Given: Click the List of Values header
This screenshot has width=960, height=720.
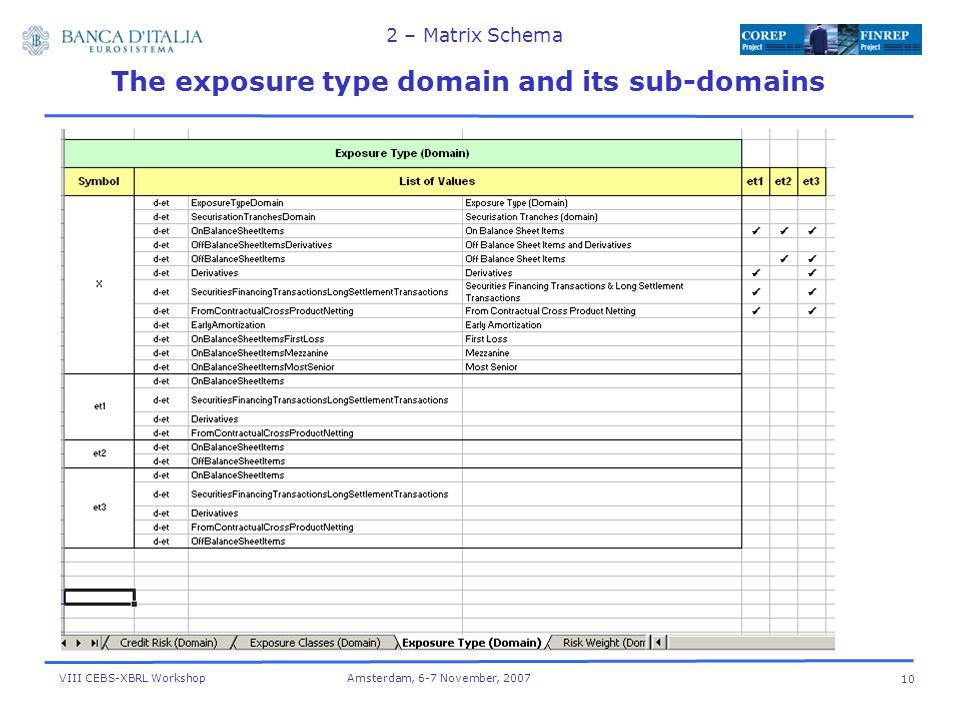Looking at the screenshot, I should tap(437, 181).
